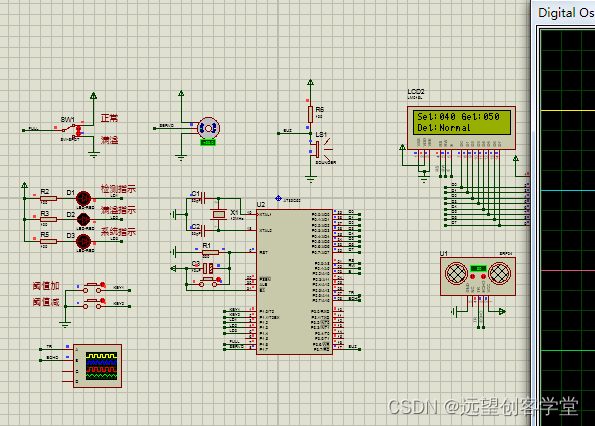Click the power arrow left of R2
Viewport: 595px width, 426px height.
click(25, 185)
